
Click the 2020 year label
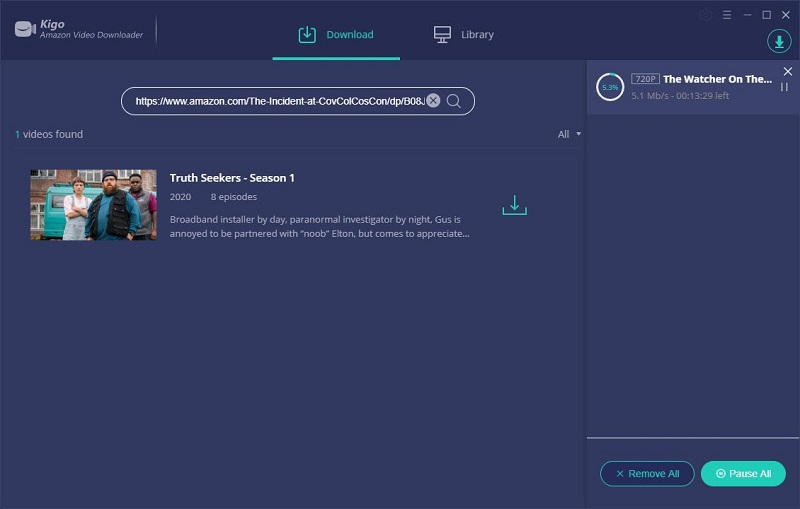coord(180,197)
